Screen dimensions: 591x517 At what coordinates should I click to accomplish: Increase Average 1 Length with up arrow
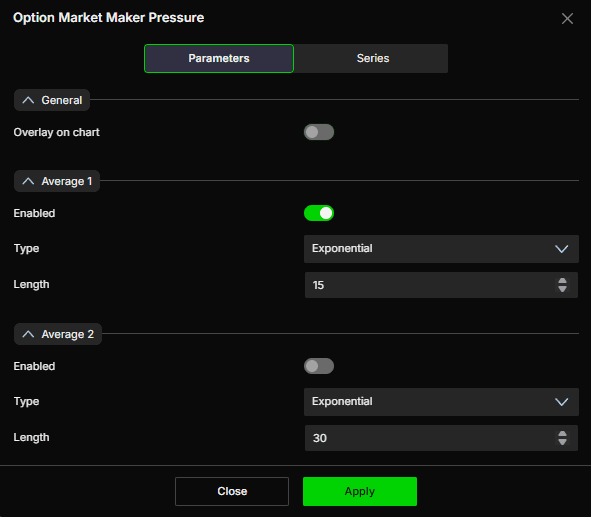tap(562, 281)
